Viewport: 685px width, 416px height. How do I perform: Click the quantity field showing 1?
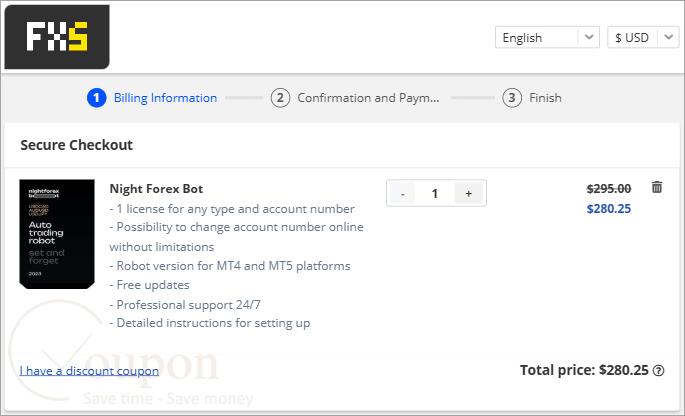[435, 193]
